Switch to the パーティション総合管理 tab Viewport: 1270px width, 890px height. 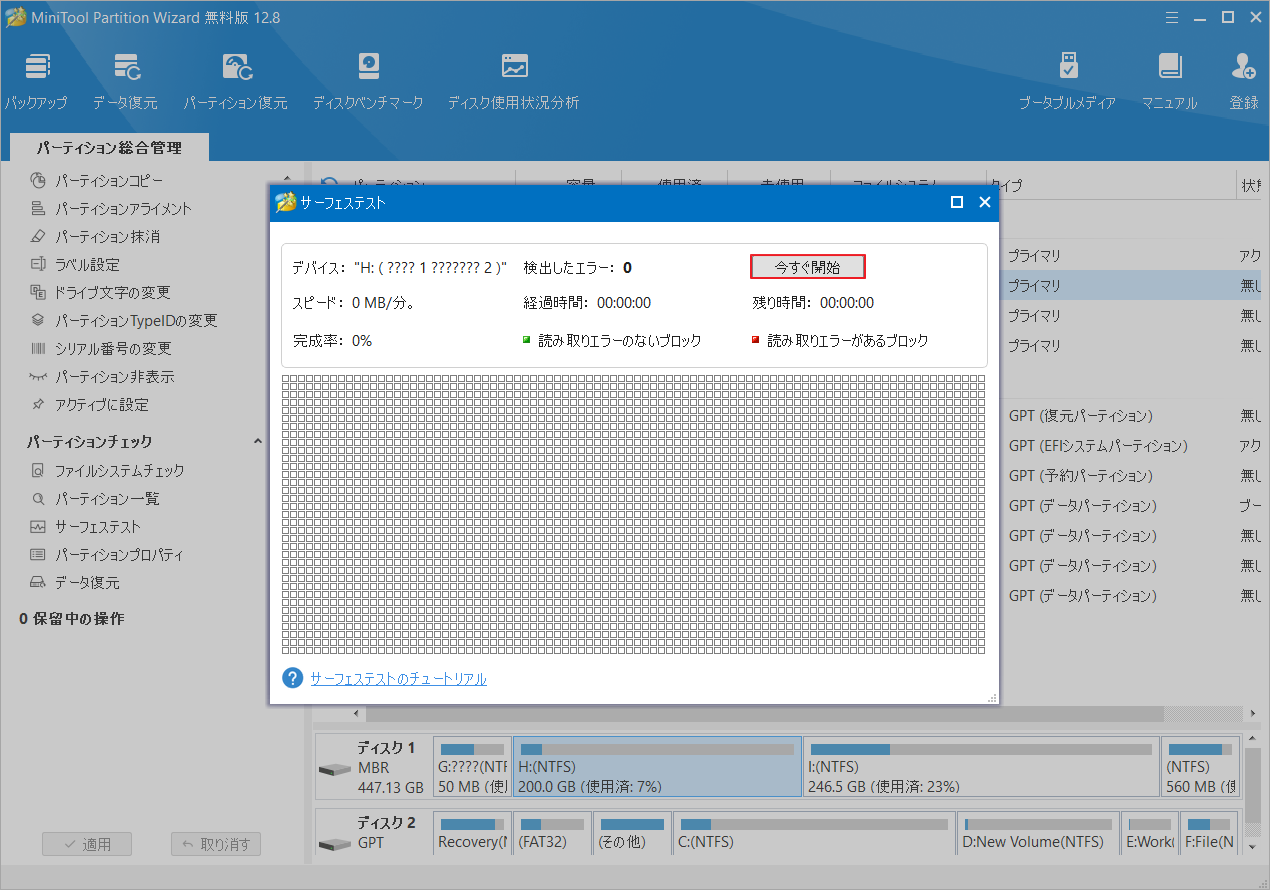[107, 147]
